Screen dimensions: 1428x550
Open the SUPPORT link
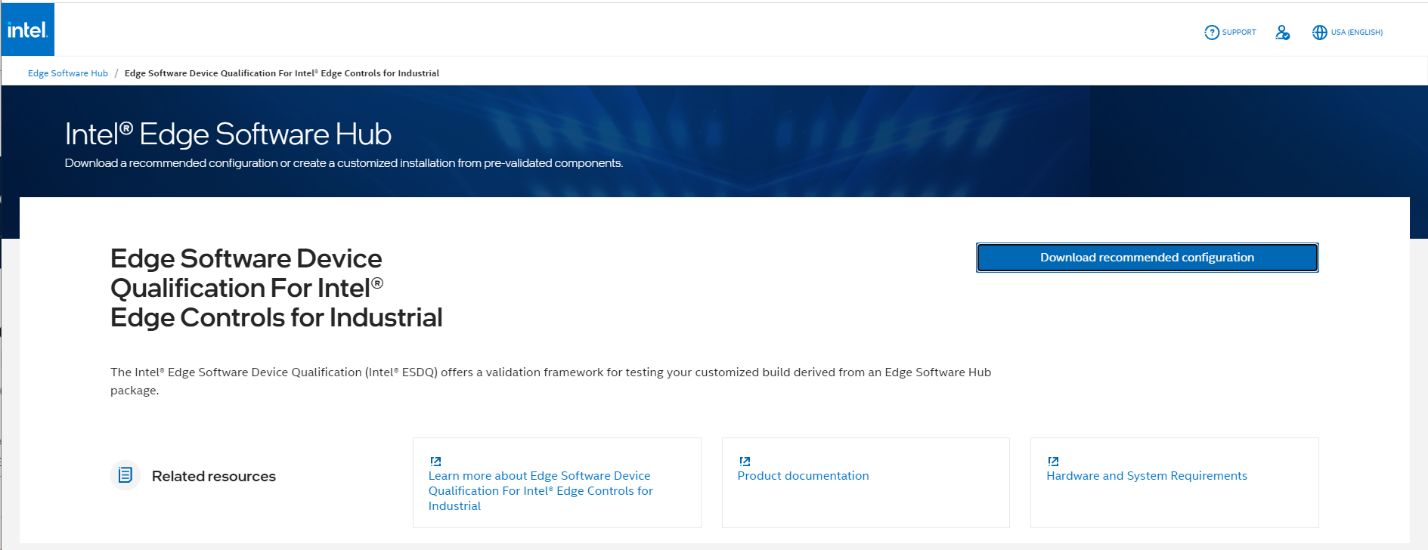1239,33
